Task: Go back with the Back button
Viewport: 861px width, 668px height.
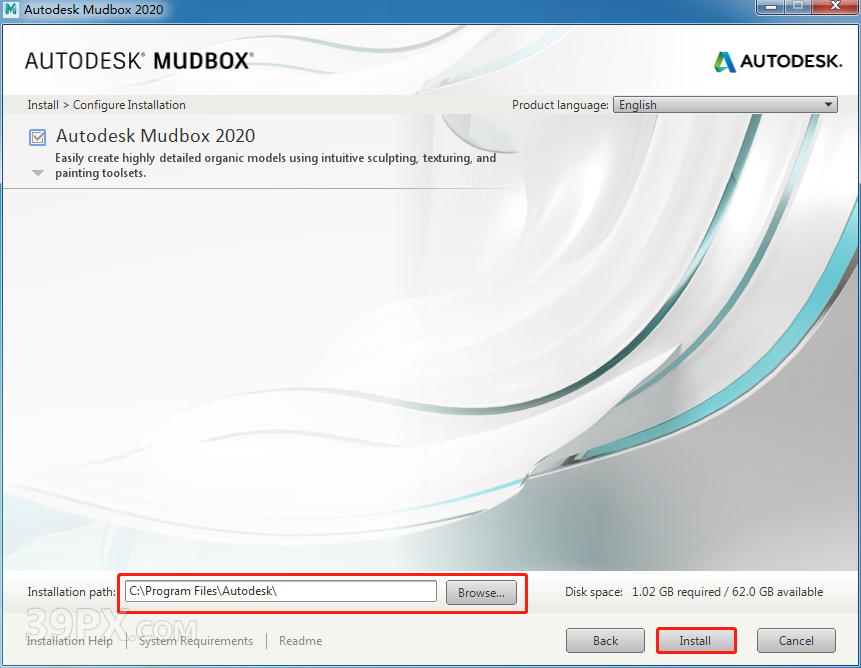Action: tap(605, 640)
